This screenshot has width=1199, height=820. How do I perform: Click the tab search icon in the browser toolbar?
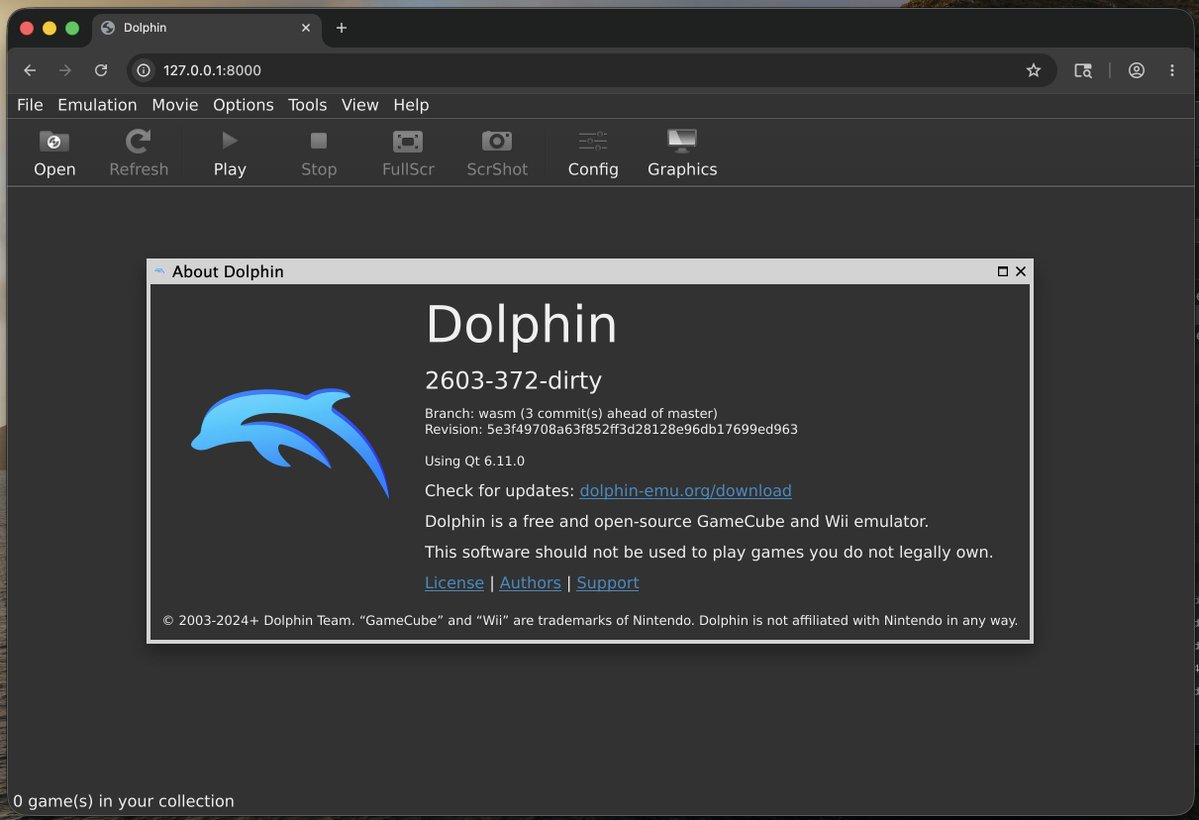tap(1083, 70)
